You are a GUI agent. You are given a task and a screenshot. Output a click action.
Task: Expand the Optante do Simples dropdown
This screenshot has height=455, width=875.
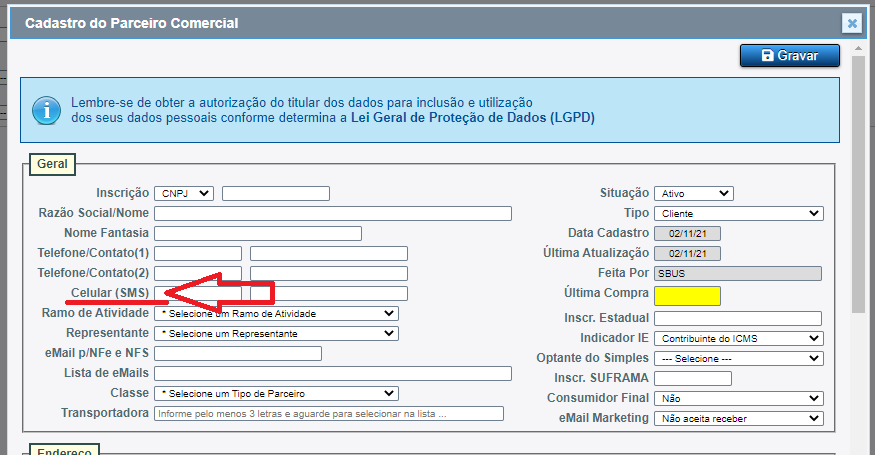pyautogui.click(x=738, y=358)
